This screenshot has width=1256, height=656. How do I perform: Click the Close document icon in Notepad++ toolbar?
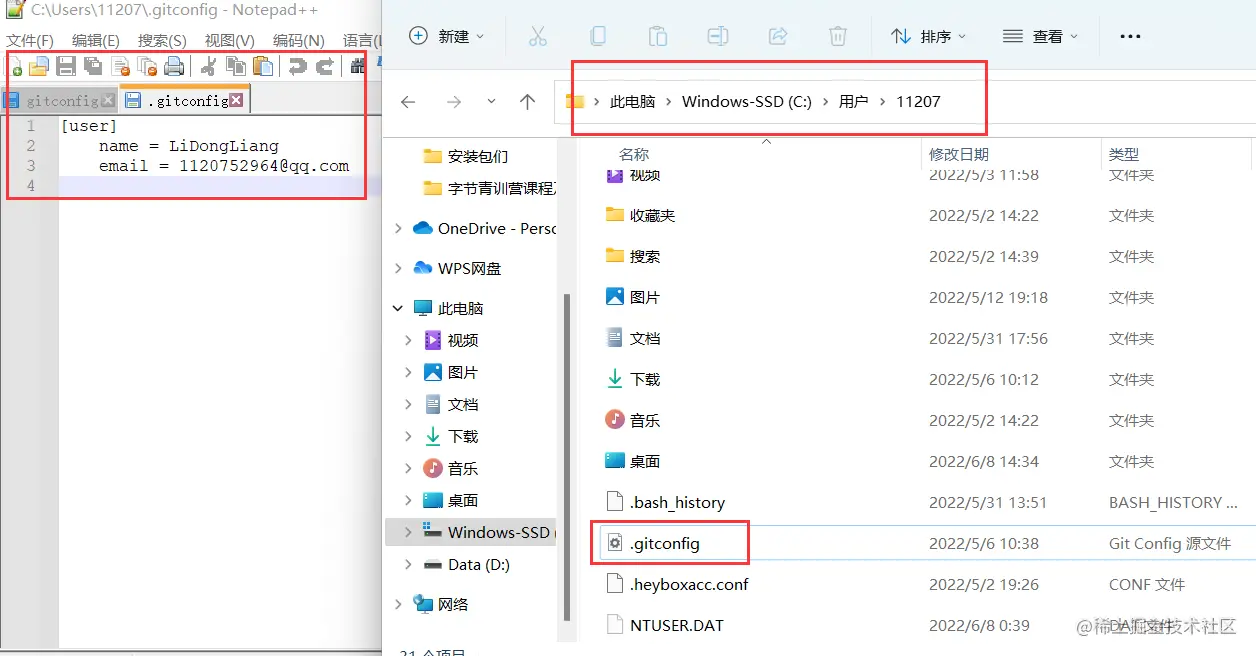[120, 67]
